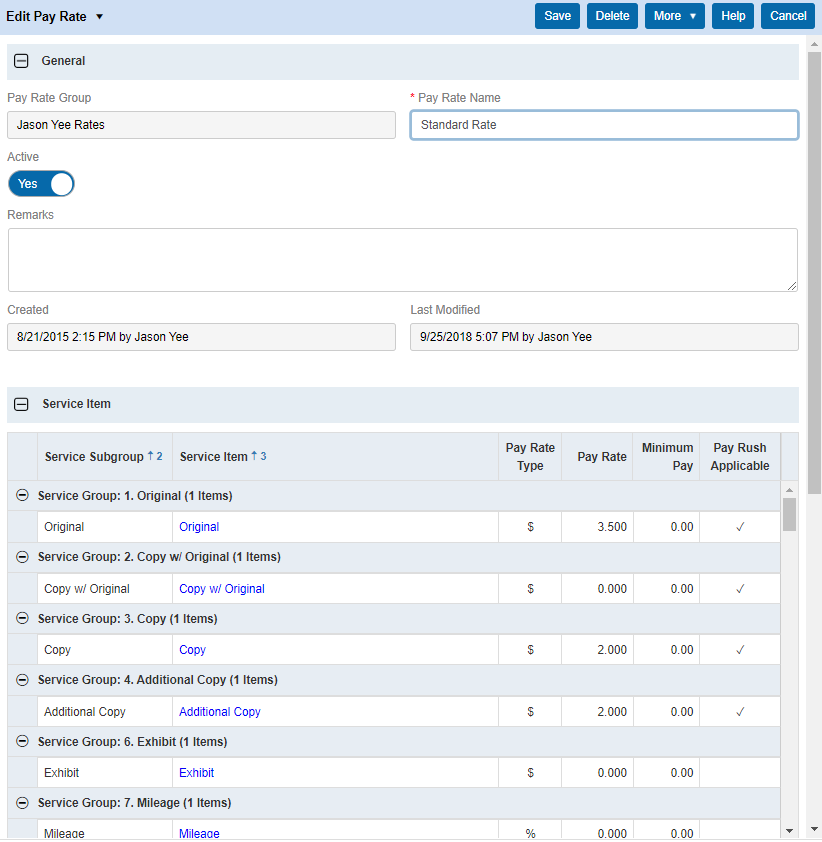Collapse Service Group 6. Exhibit group

(x=23, y=742)
